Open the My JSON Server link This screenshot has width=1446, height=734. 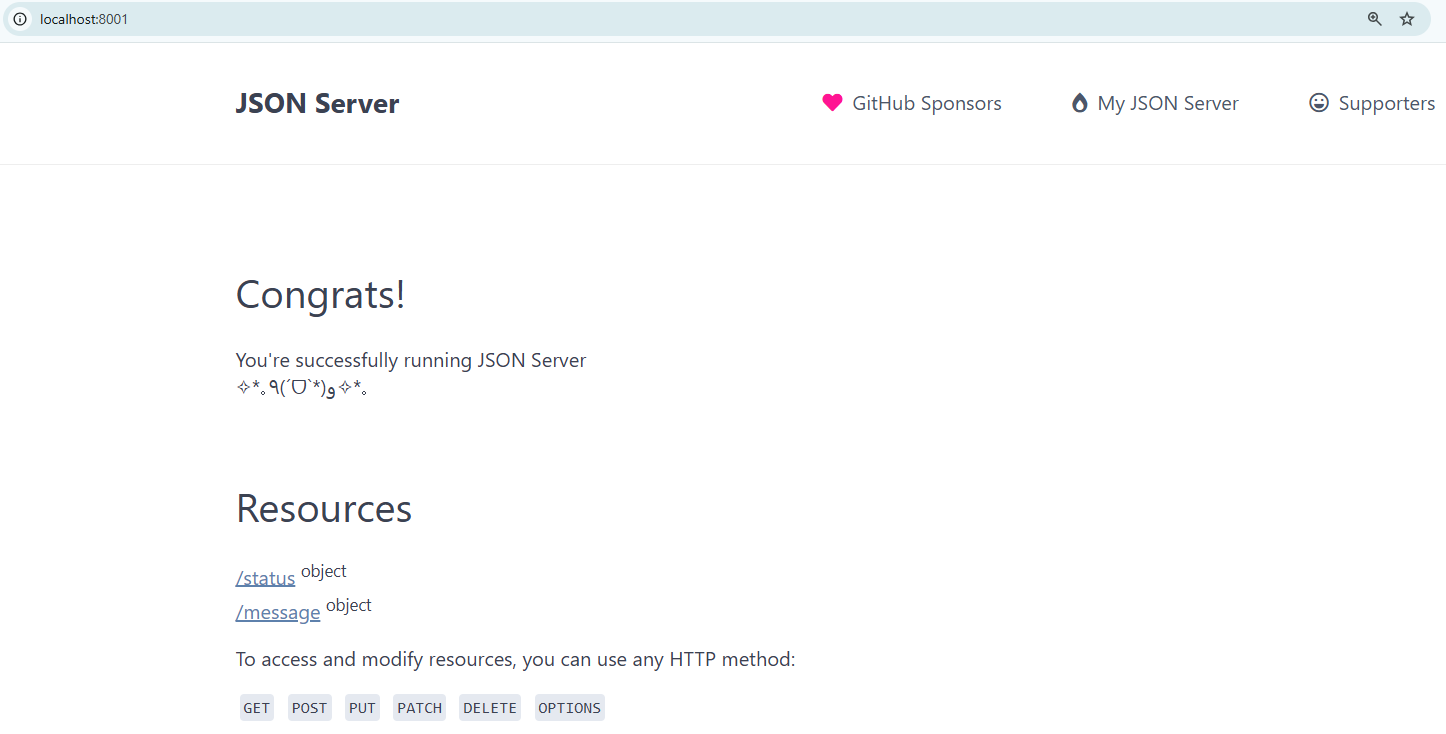coord(1155,103)
